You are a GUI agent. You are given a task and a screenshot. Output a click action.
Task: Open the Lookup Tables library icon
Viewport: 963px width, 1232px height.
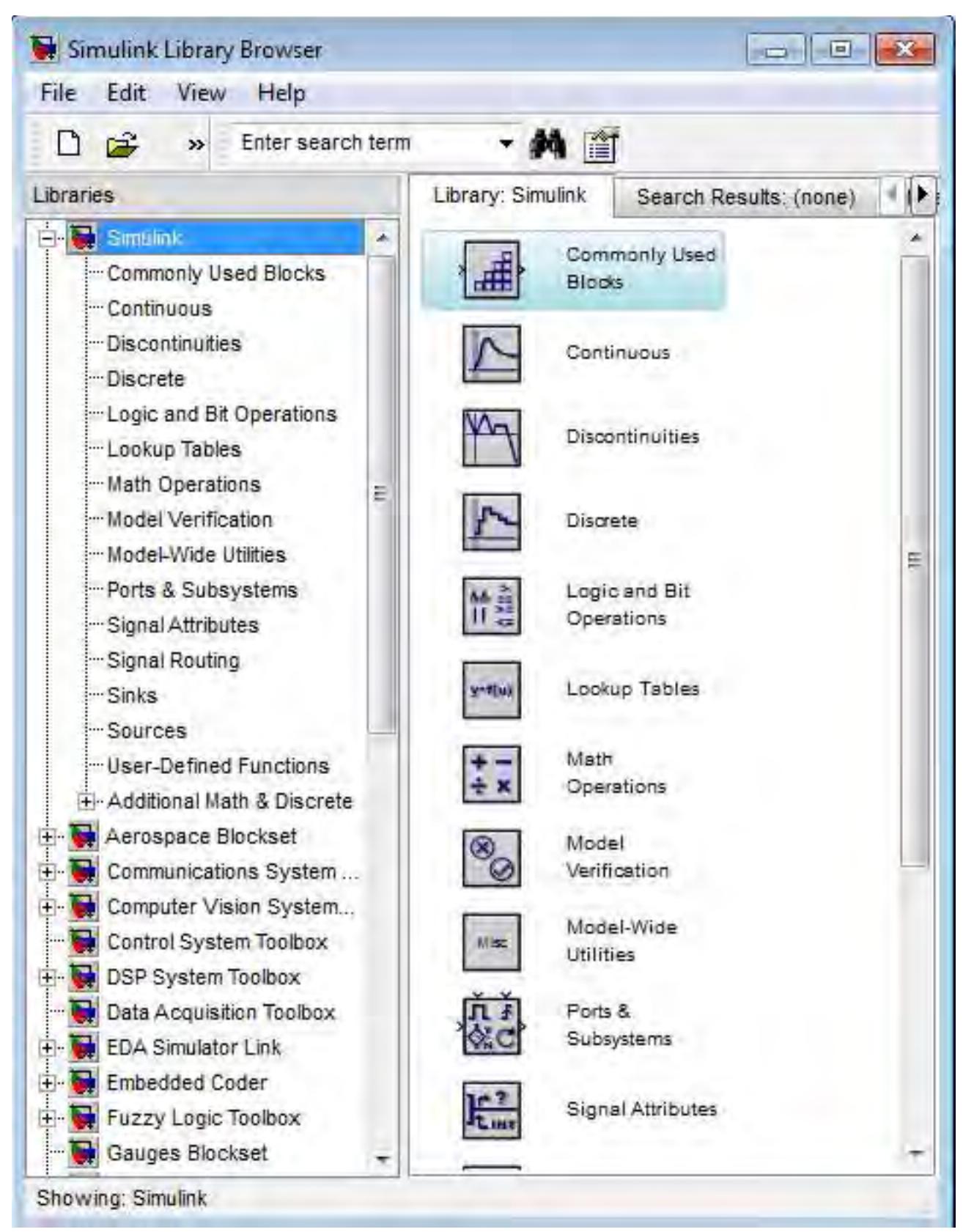click(492, 690)
